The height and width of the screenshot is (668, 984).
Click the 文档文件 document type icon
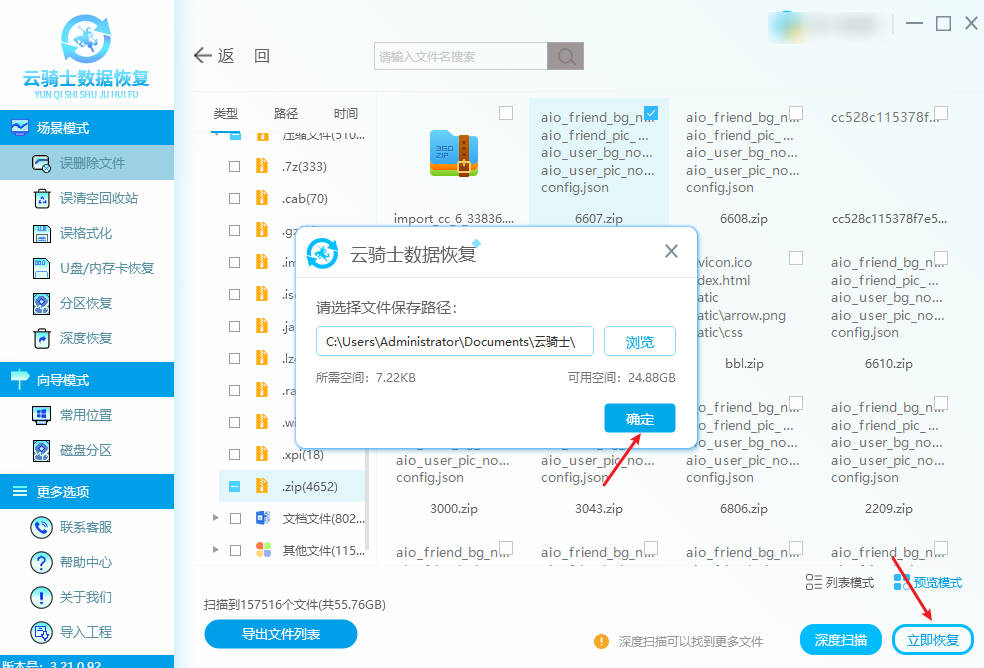[263, 518]
